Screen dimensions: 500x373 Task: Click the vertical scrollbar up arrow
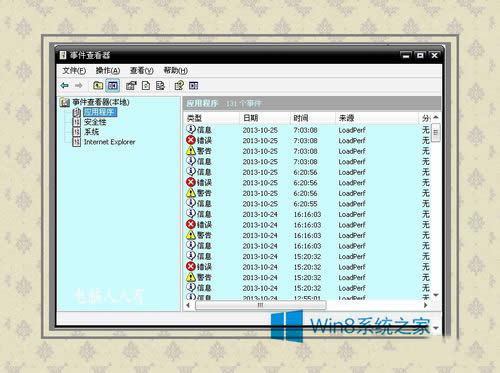tap(436, 117)
